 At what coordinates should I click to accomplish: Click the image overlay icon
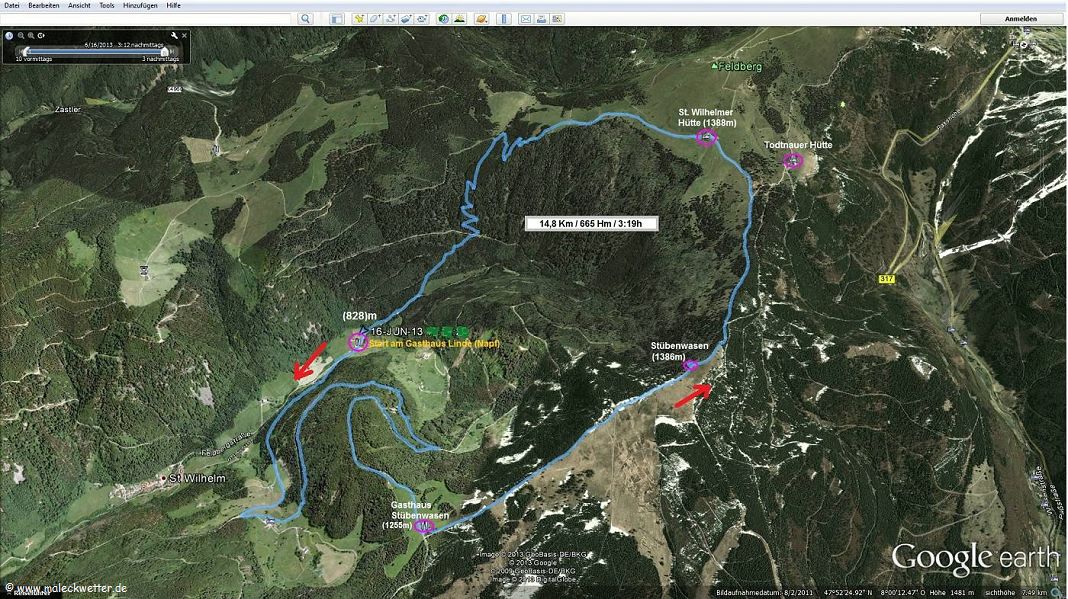pos(407,19)
